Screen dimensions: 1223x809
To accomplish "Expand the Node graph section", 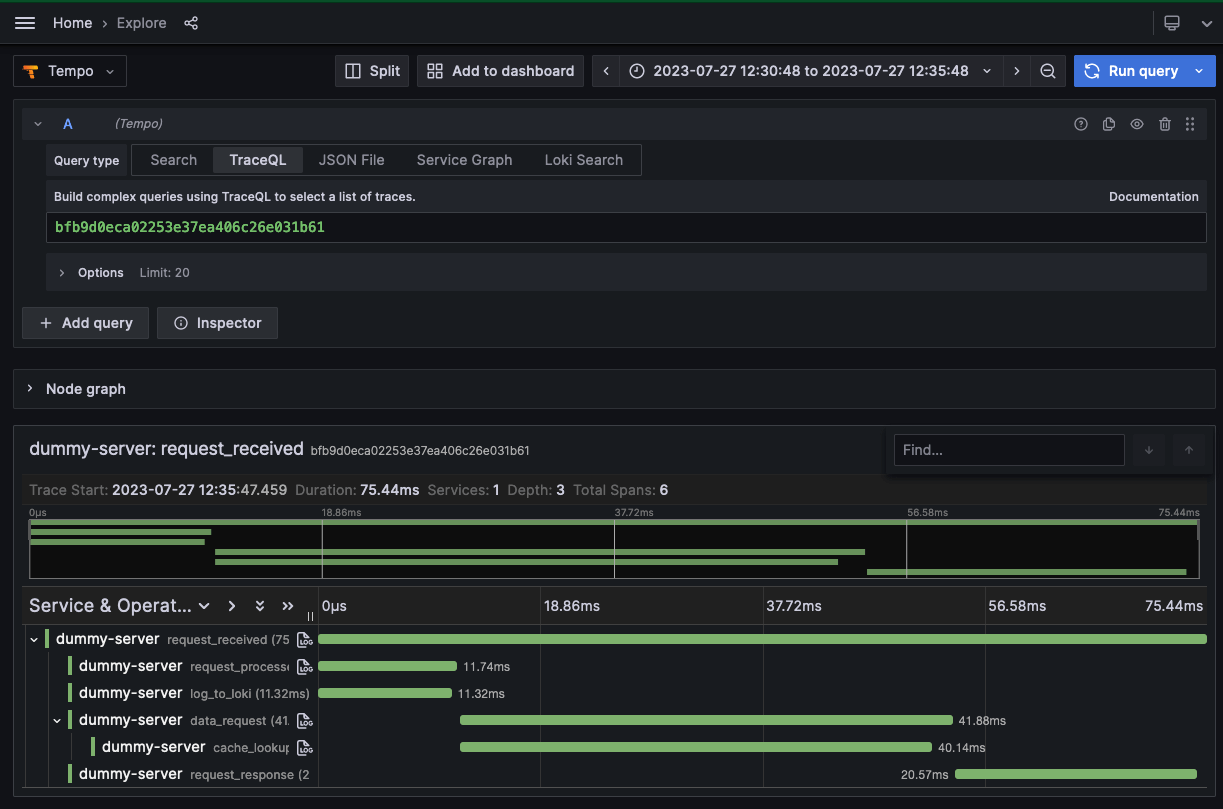I will 30,389.
